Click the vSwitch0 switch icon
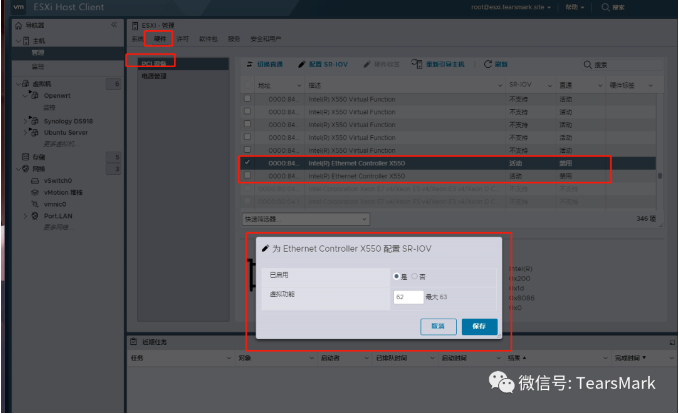Image resolution: width=679 pixels, height=414 pixels. 35,181
